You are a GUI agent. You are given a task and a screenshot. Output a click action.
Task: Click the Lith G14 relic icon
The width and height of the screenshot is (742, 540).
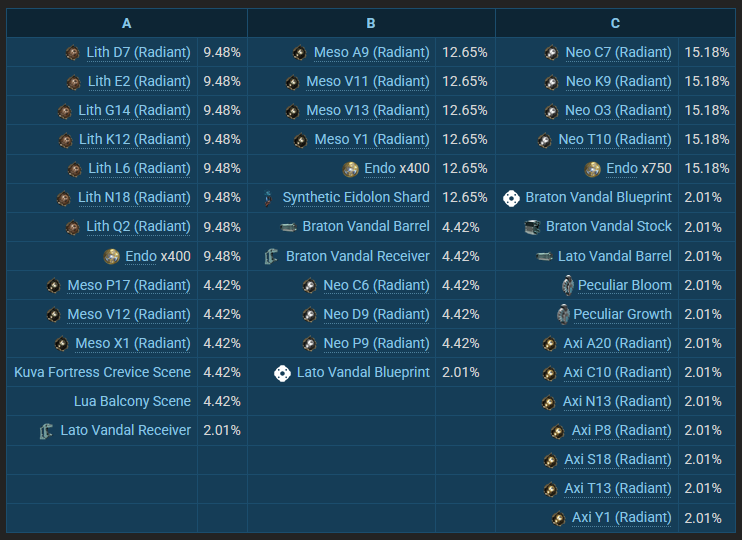(65, 111)
